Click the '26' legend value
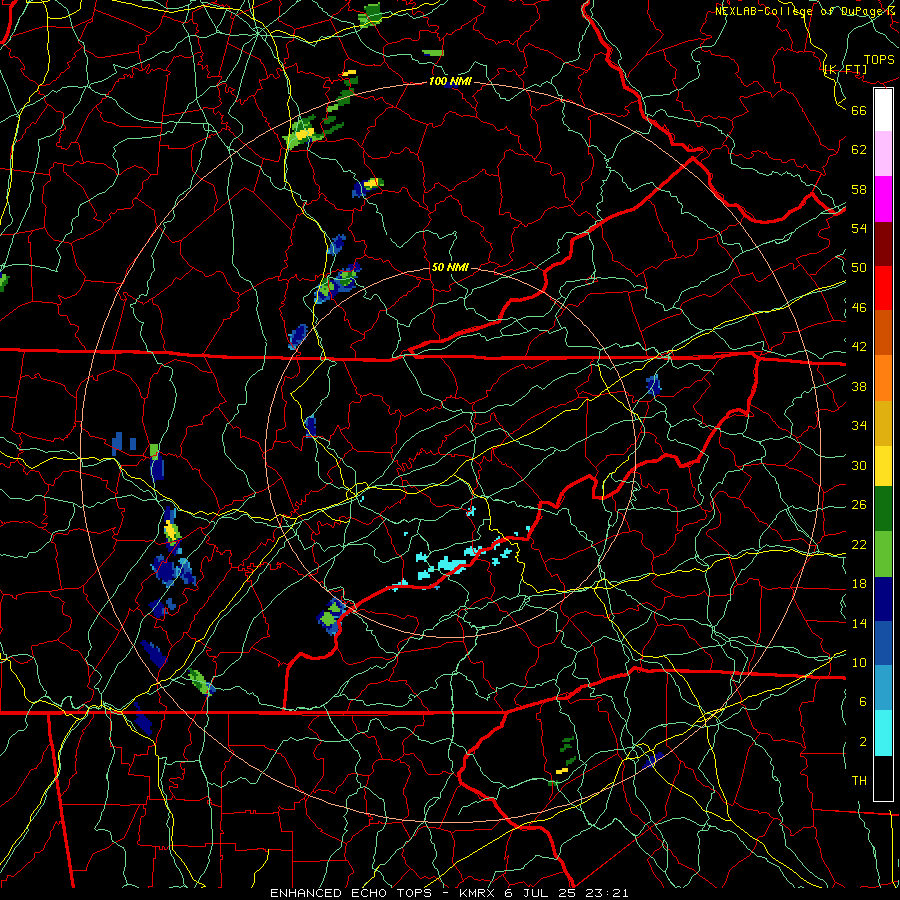 (x=859, y=505)
